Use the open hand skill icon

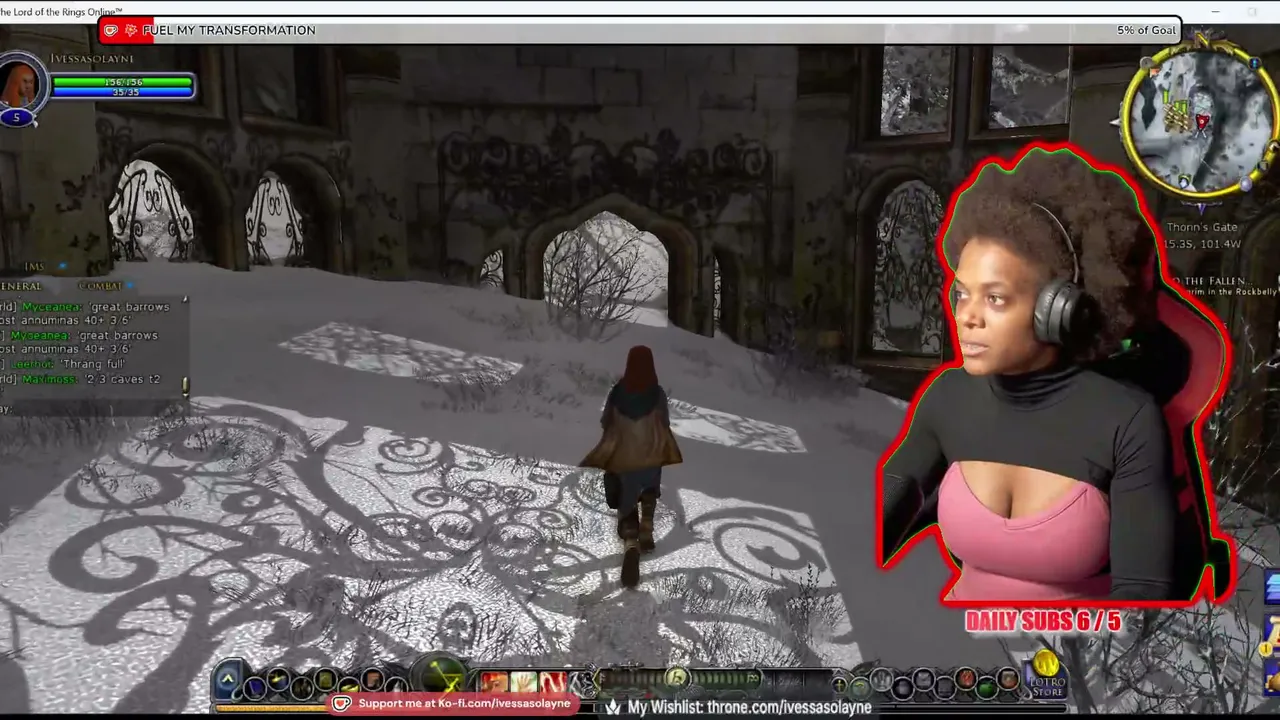click(x=524, y=683)
